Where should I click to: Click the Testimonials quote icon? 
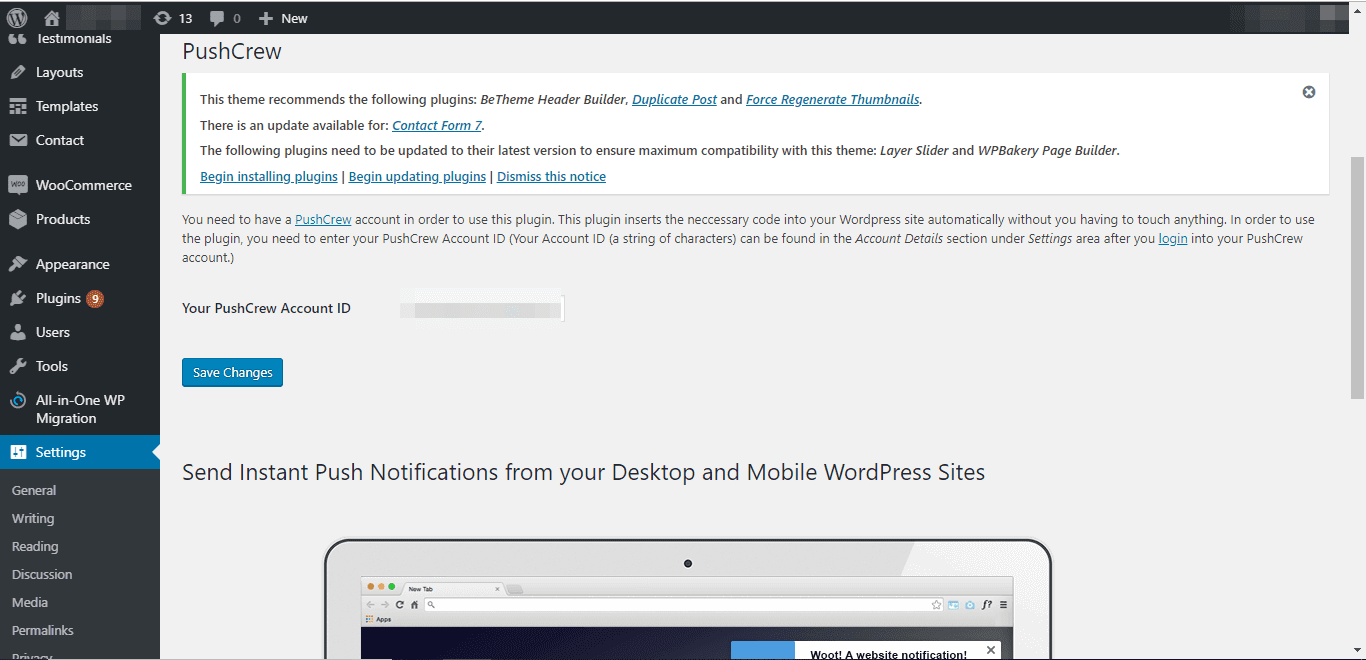[17, 40]
